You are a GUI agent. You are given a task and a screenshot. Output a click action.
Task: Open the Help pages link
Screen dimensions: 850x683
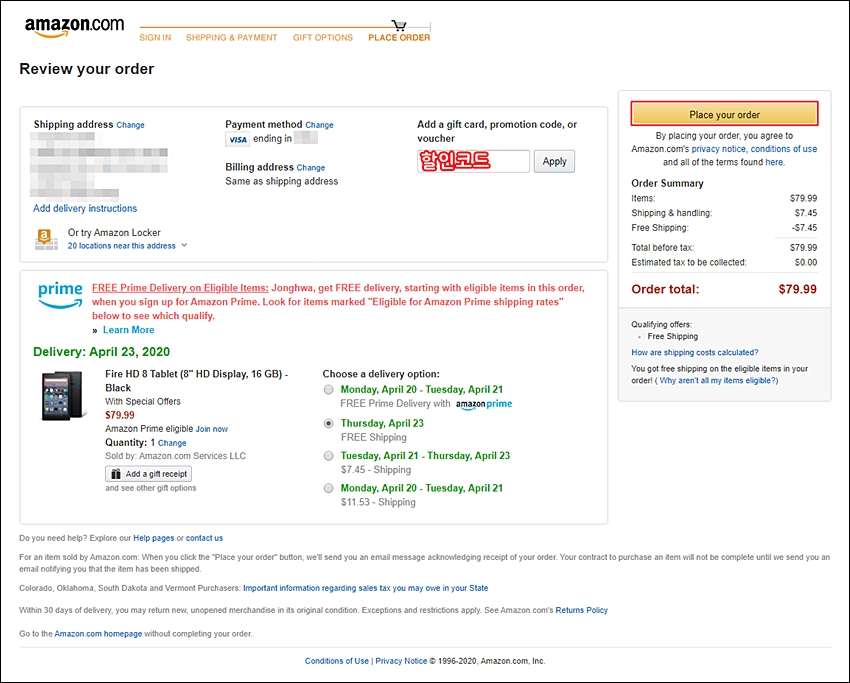click(153, 538)
